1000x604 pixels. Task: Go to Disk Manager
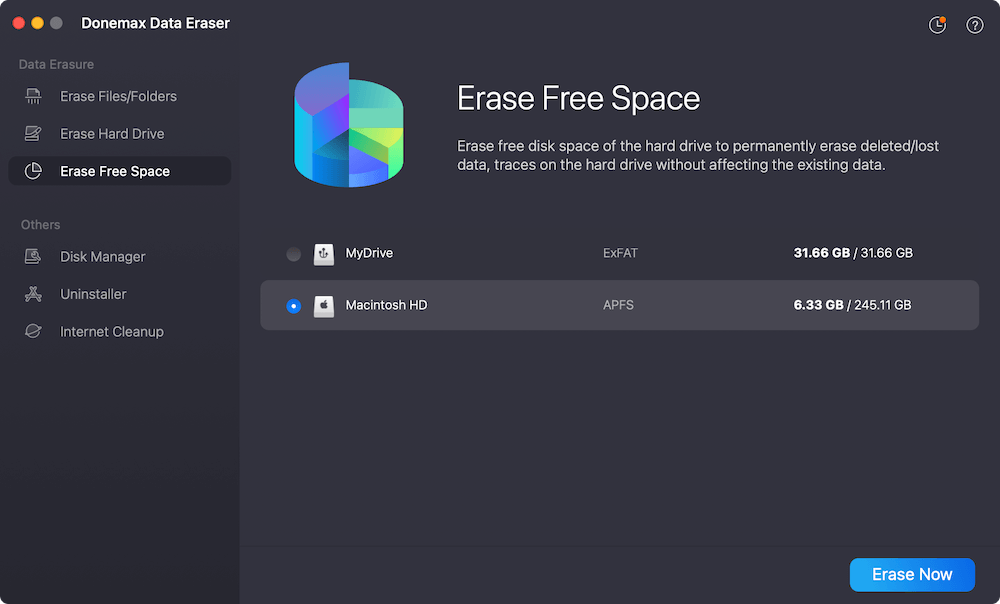(x=102, y=257)
